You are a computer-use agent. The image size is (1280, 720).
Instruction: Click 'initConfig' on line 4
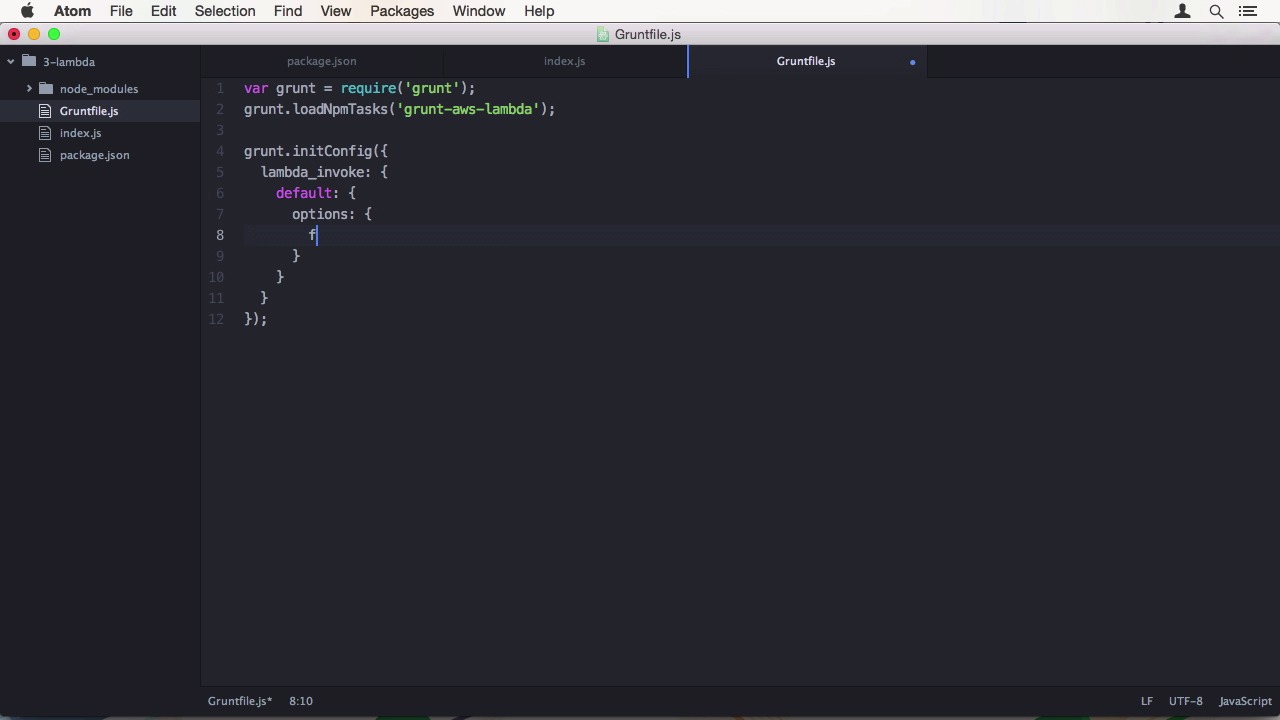coord(333,151)
